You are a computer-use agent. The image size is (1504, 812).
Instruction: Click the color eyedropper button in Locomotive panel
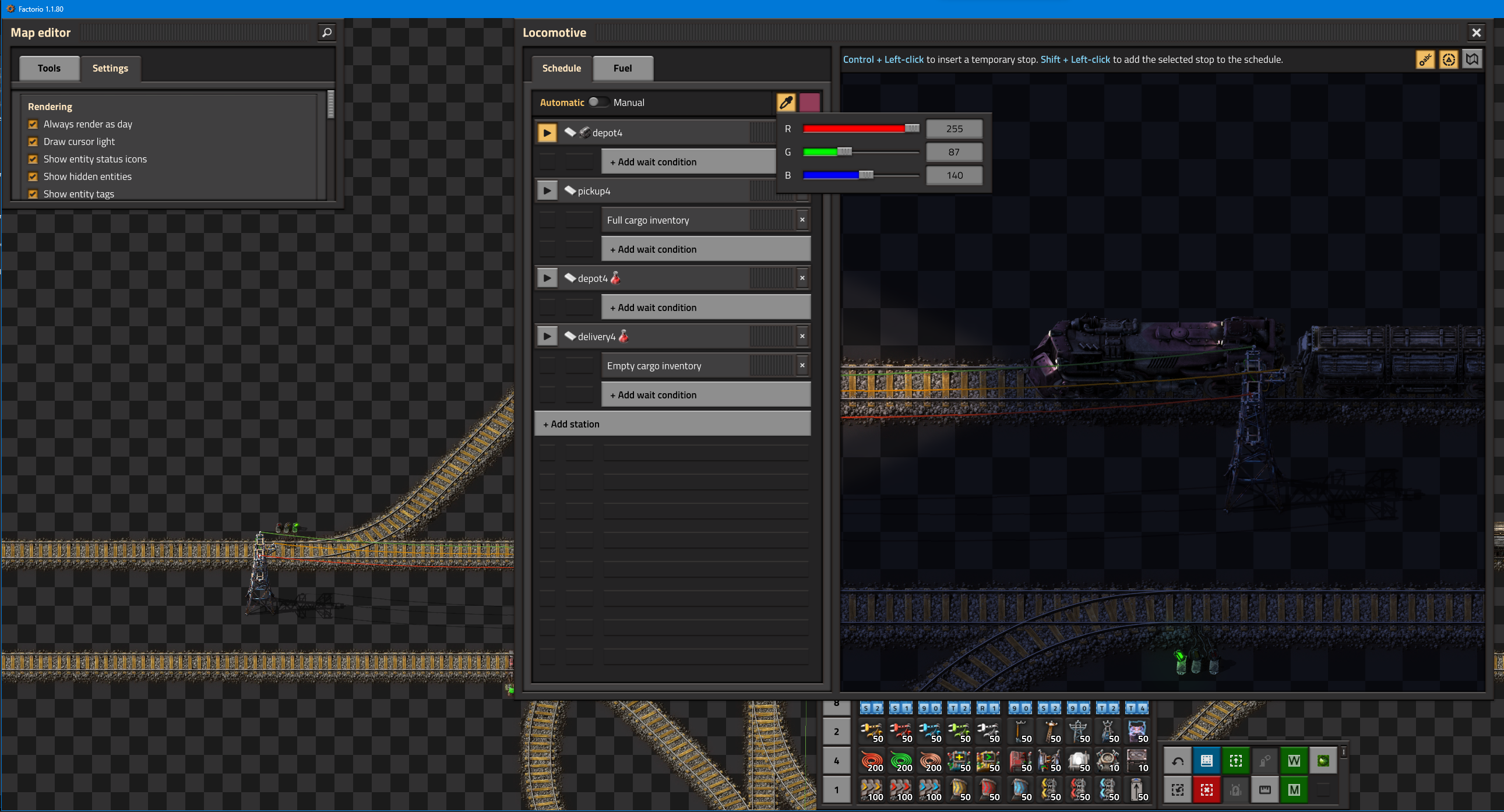pos(787,102)
